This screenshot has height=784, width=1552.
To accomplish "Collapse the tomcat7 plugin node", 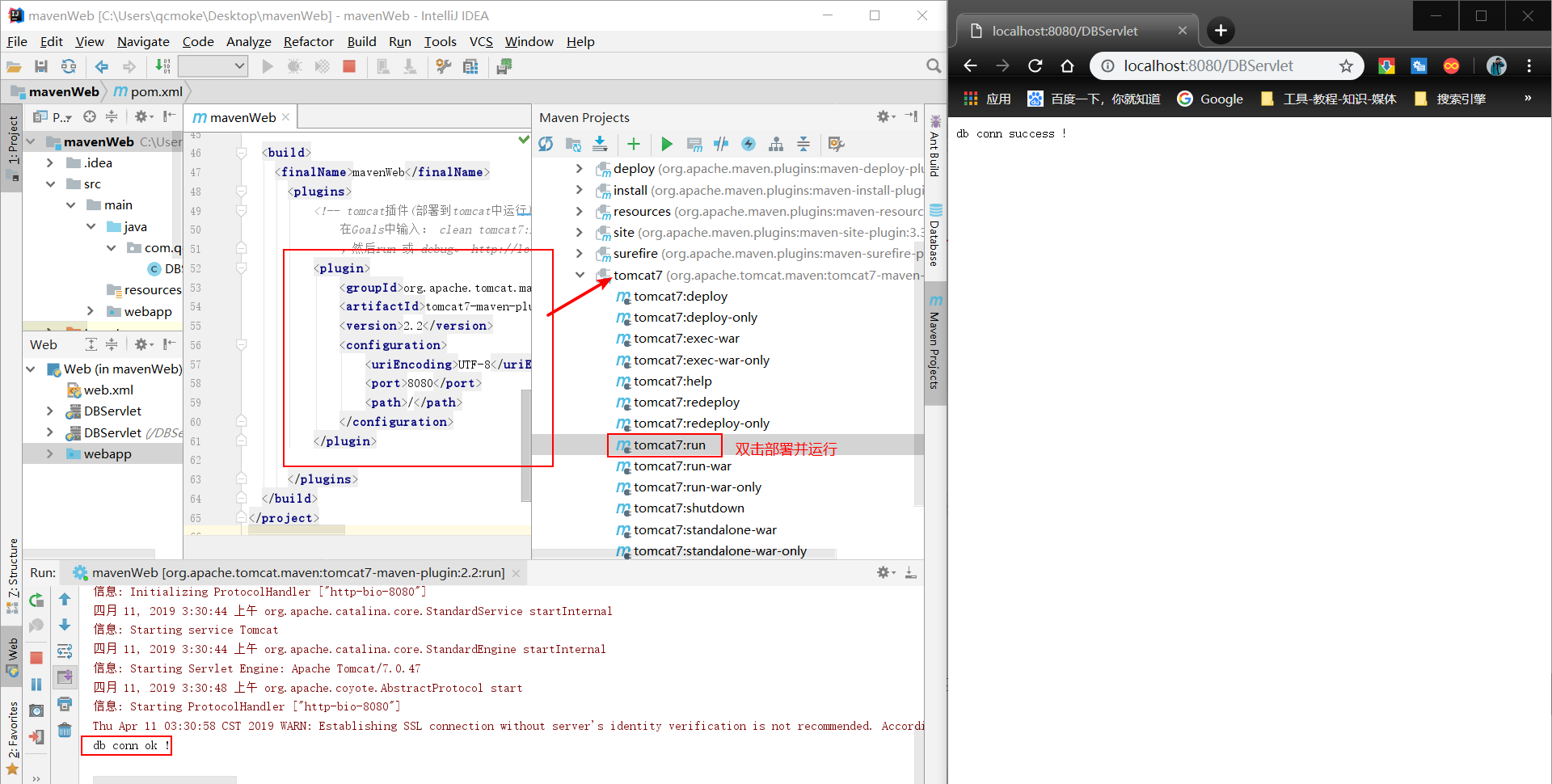I will (x=580, y=275).
